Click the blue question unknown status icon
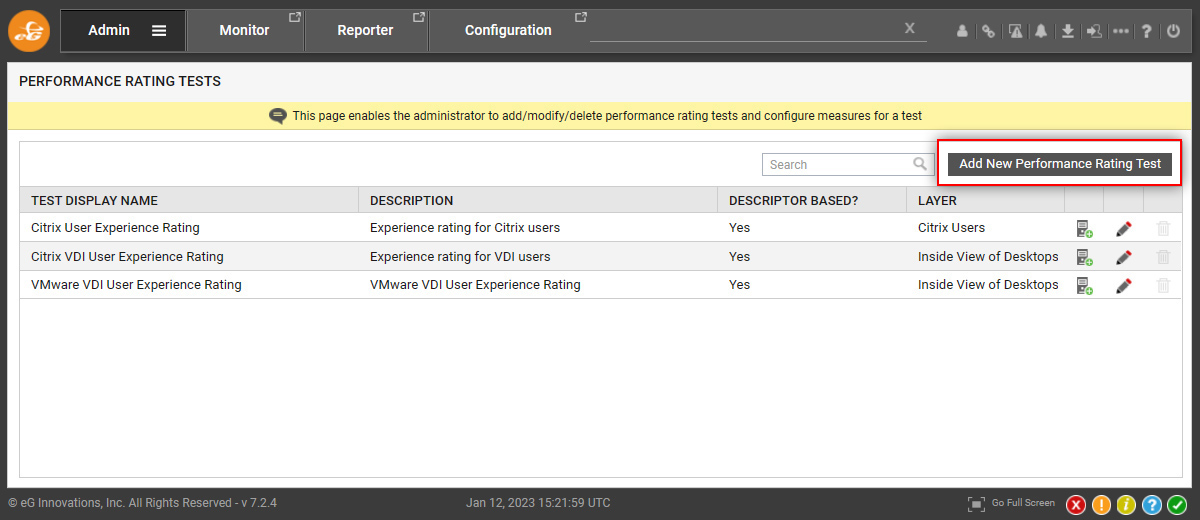This screenshot has width=1200, height=520. click(x=1151, y=504)
